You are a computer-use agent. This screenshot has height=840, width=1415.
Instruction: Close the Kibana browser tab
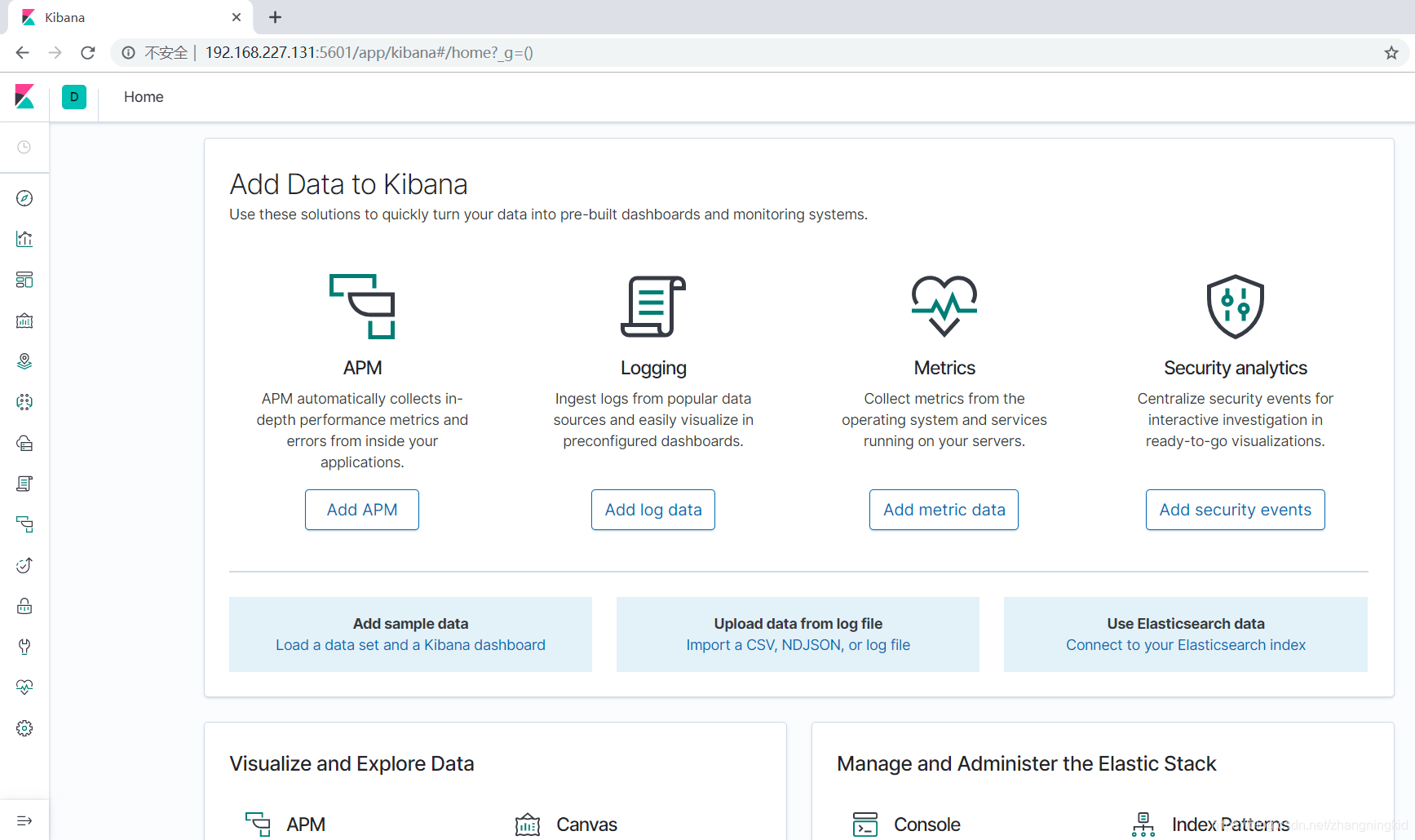pyautogui.click(x=237, y=17)
